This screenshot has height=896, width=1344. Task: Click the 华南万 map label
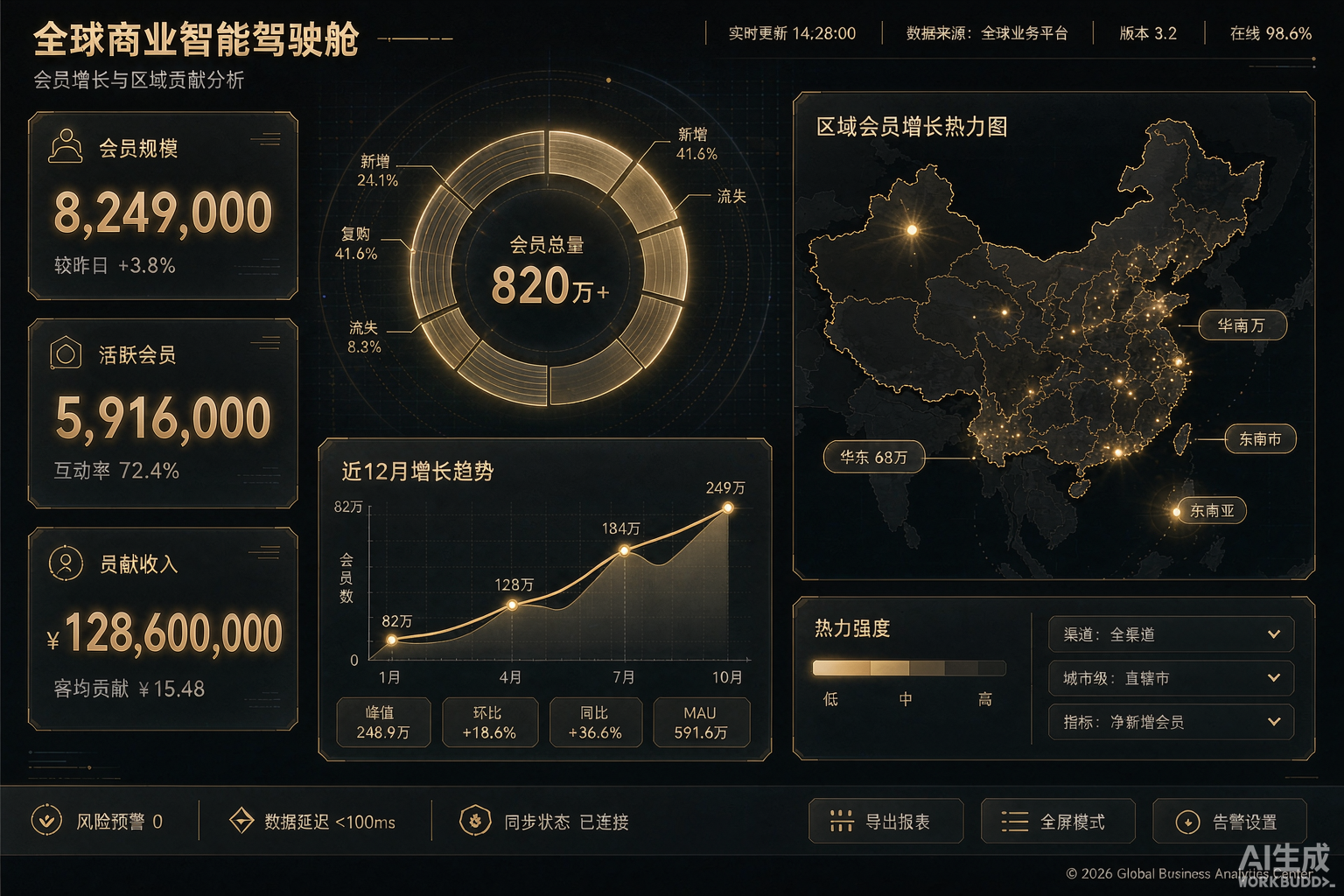[1242, 325]
